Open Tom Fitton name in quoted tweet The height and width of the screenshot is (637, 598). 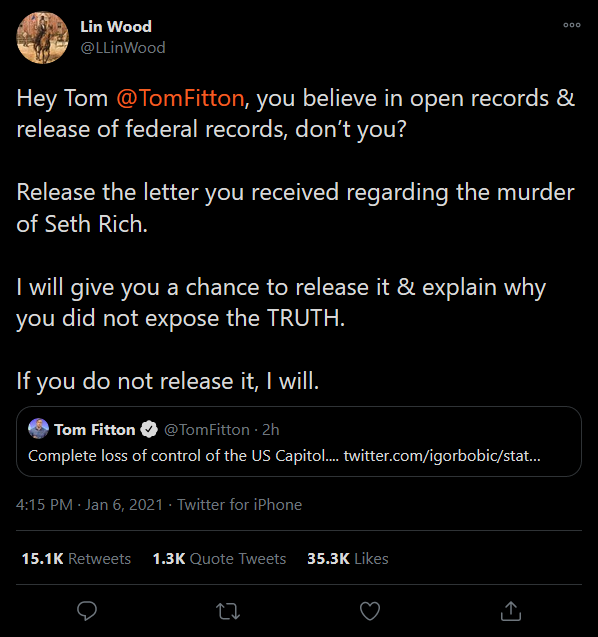95,430
